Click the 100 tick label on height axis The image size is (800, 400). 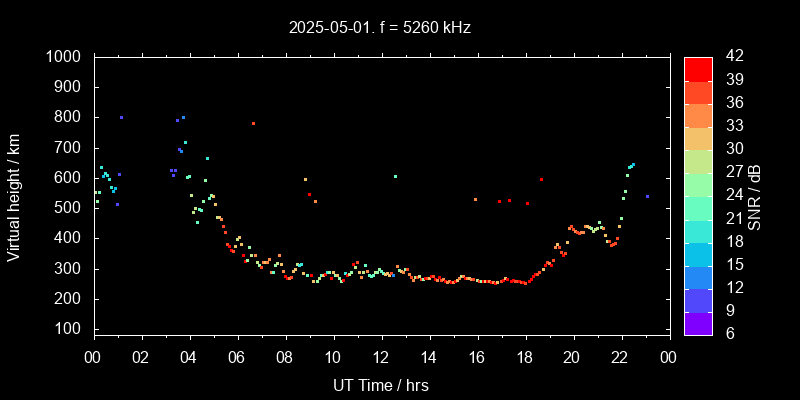click(x=71, y=330)
